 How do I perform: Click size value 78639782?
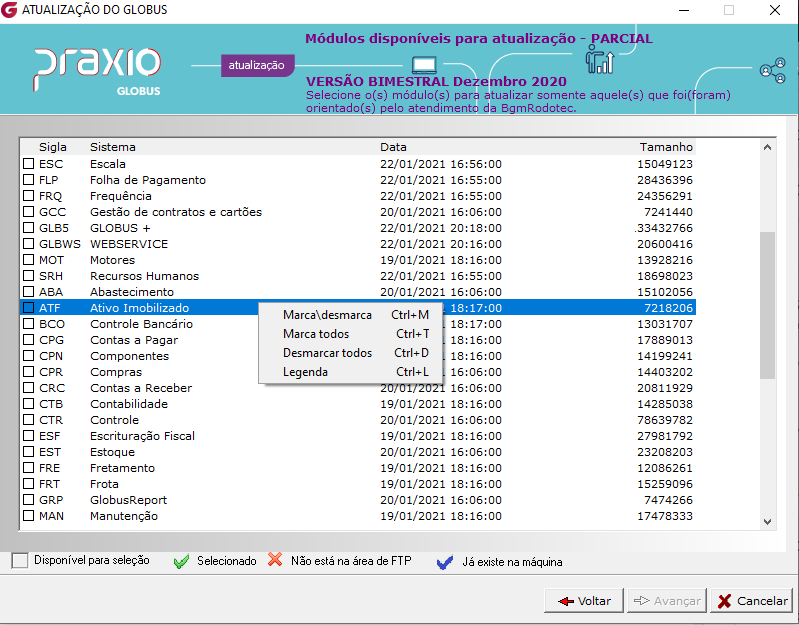665,420
